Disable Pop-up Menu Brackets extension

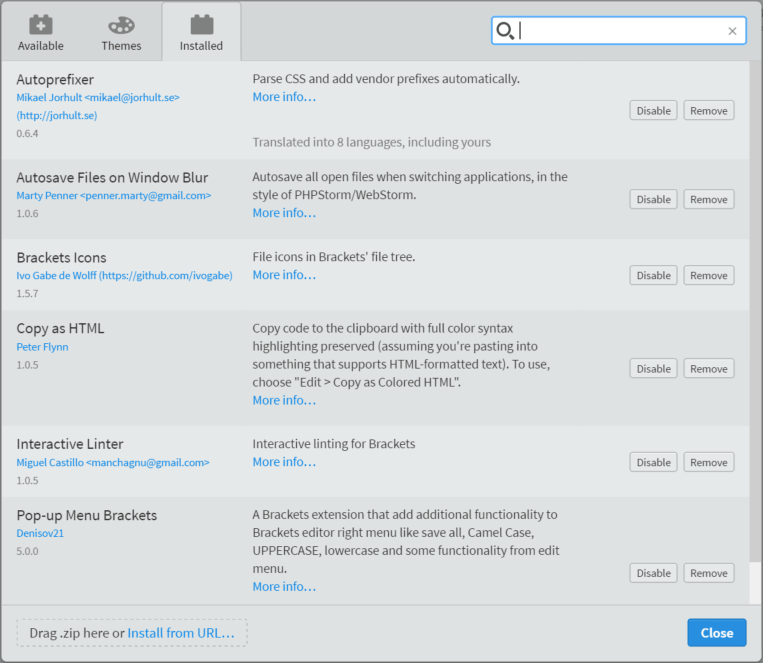[x=653, y=573]
